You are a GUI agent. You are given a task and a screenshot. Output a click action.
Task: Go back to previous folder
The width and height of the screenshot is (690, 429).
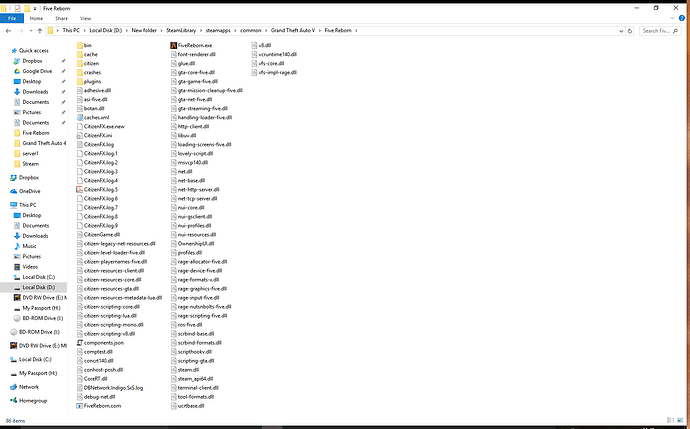pos(8,31)
